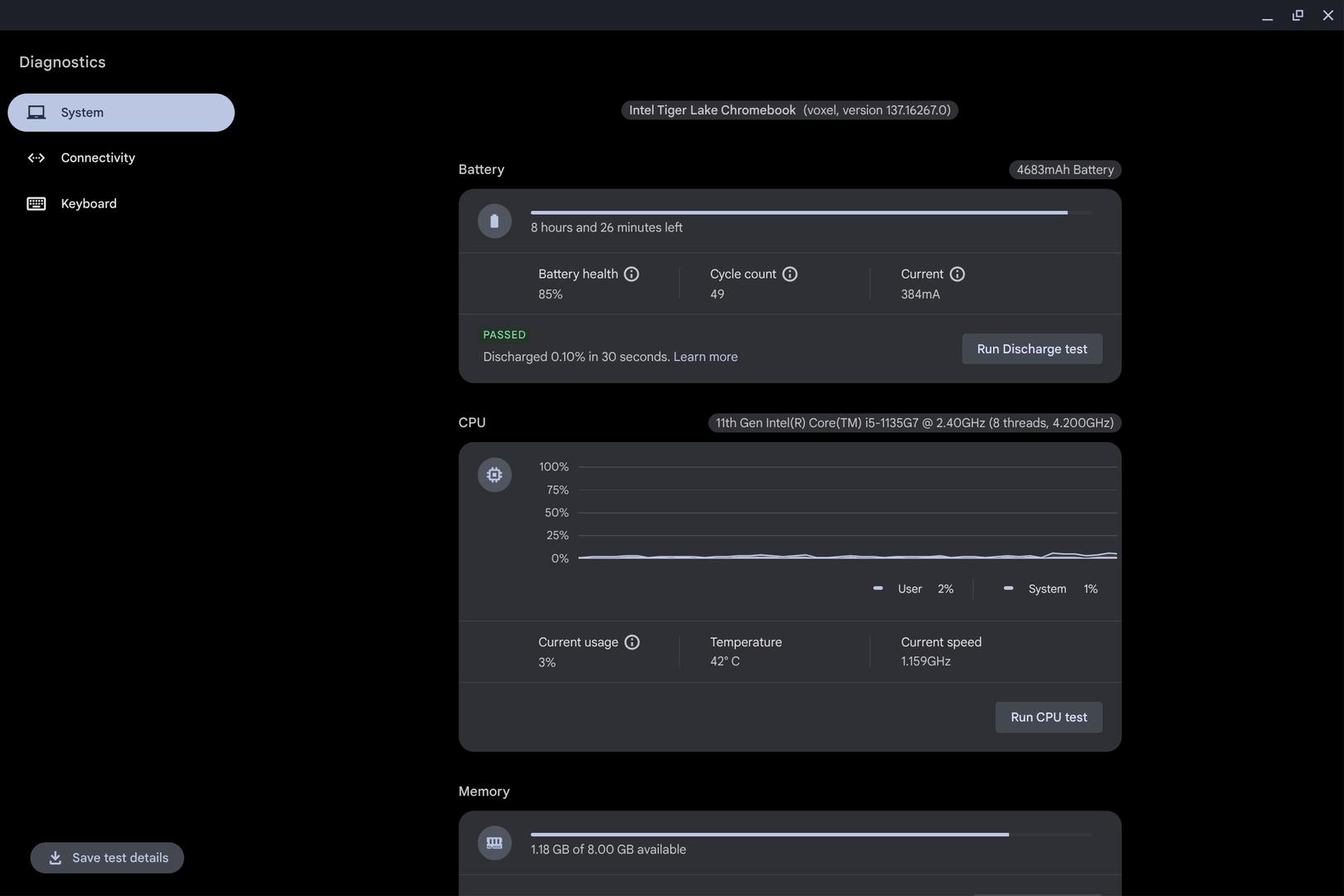
Task: Click the cycle count value 49
Action: pyautogui.click(x=717, y=295)
